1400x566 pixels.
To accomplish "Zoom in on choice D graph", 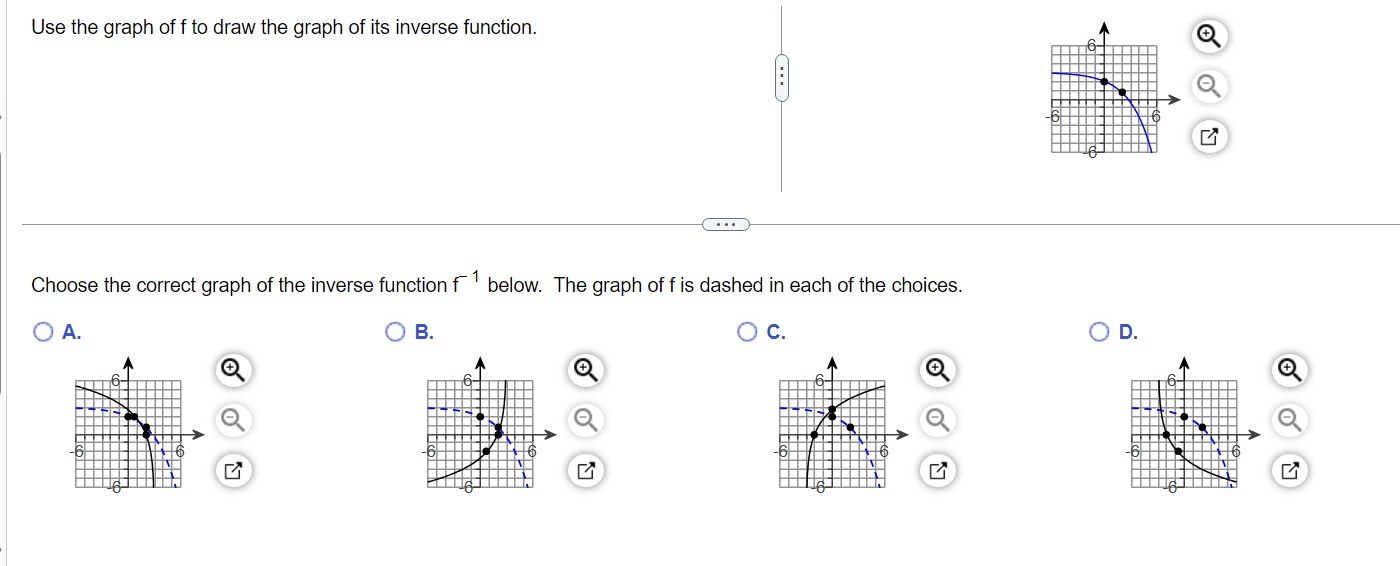I will 1290,371.
